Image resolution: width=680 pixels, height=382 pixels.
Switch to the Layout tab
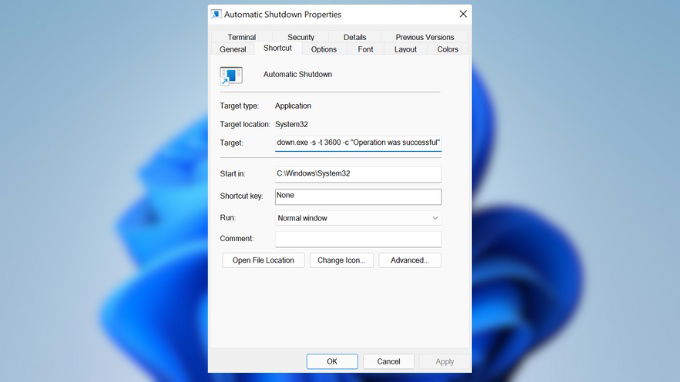405,49
